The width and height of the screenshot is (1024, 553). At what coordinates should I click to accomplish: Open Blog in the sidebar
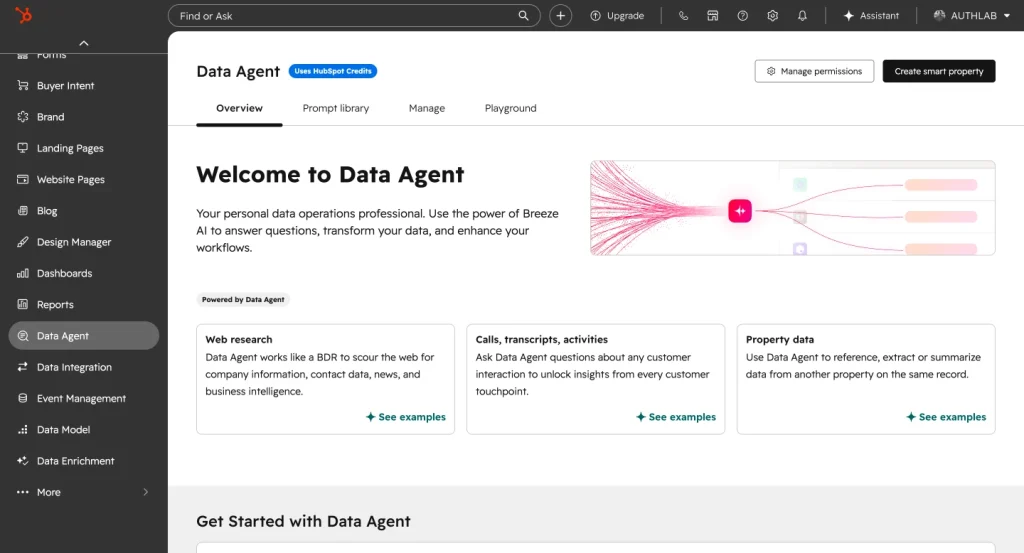tap(84, 211)
